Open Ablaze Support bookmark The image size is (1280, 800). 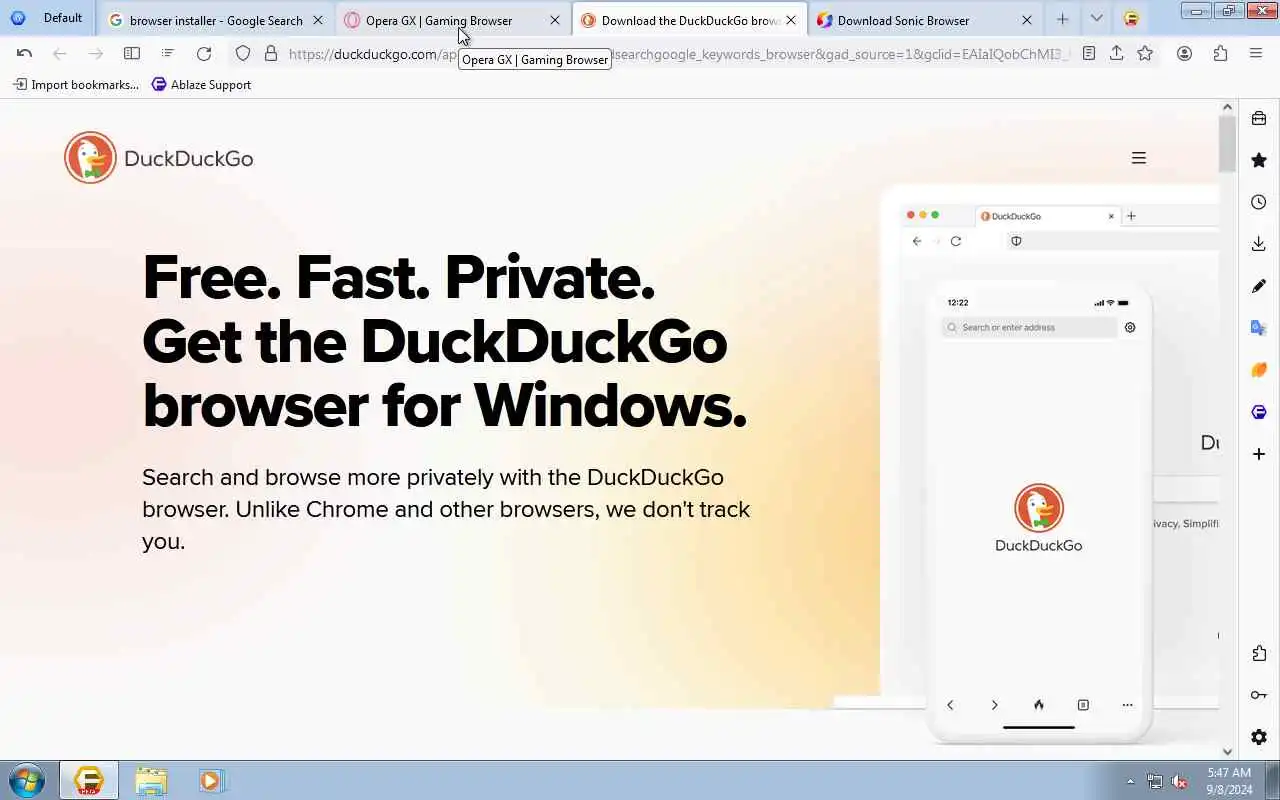click(x=201, y=85)
